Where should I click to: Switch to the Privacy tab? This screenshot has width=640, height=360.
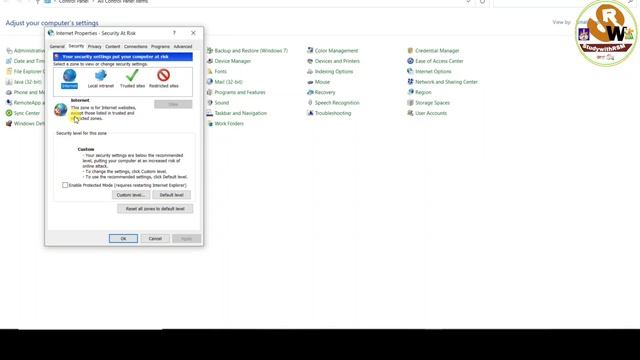tap(94, 47)
